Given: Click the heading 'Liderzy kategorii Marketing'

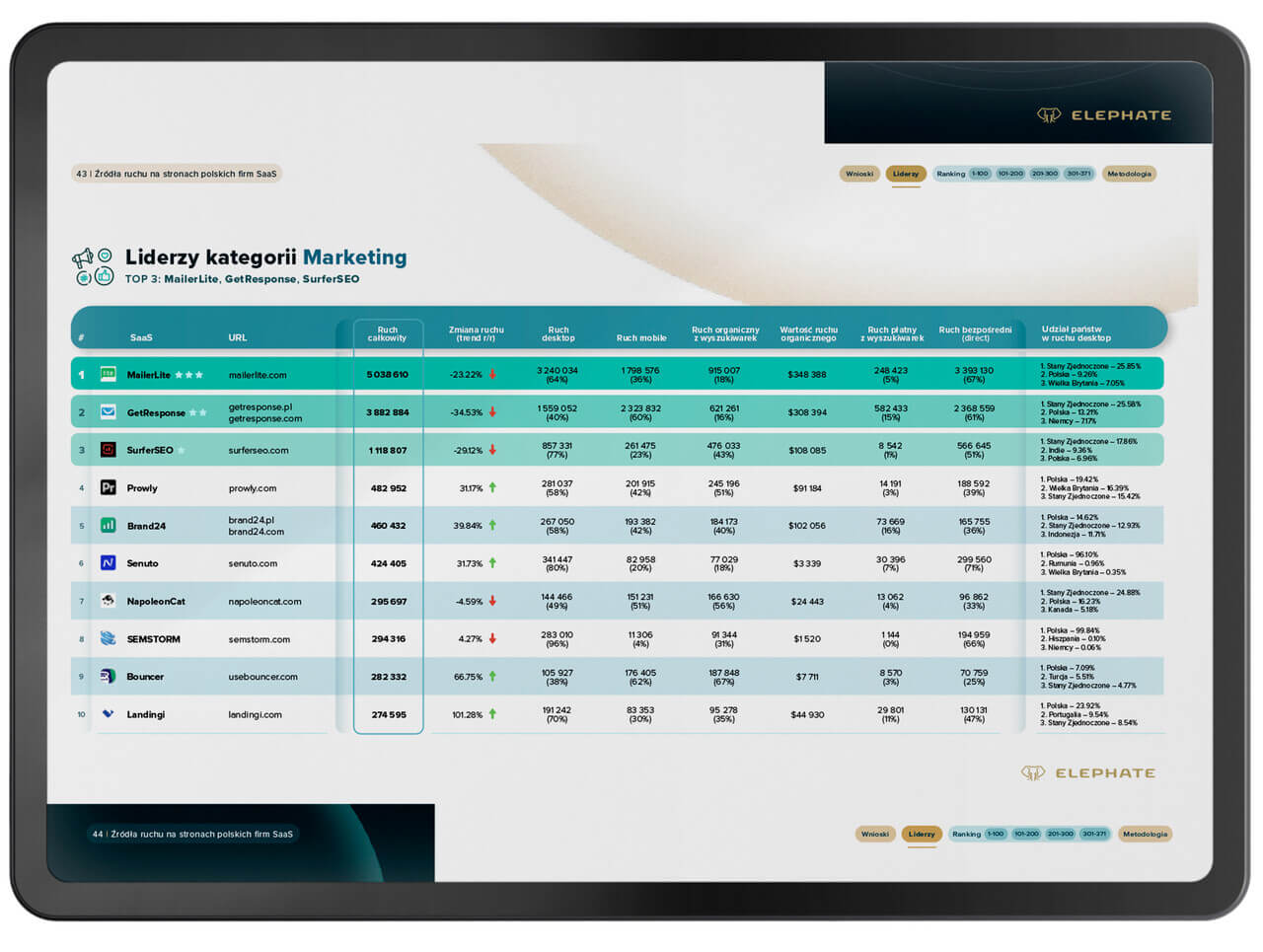Looking at the screenshot, I should pos(265,257).
